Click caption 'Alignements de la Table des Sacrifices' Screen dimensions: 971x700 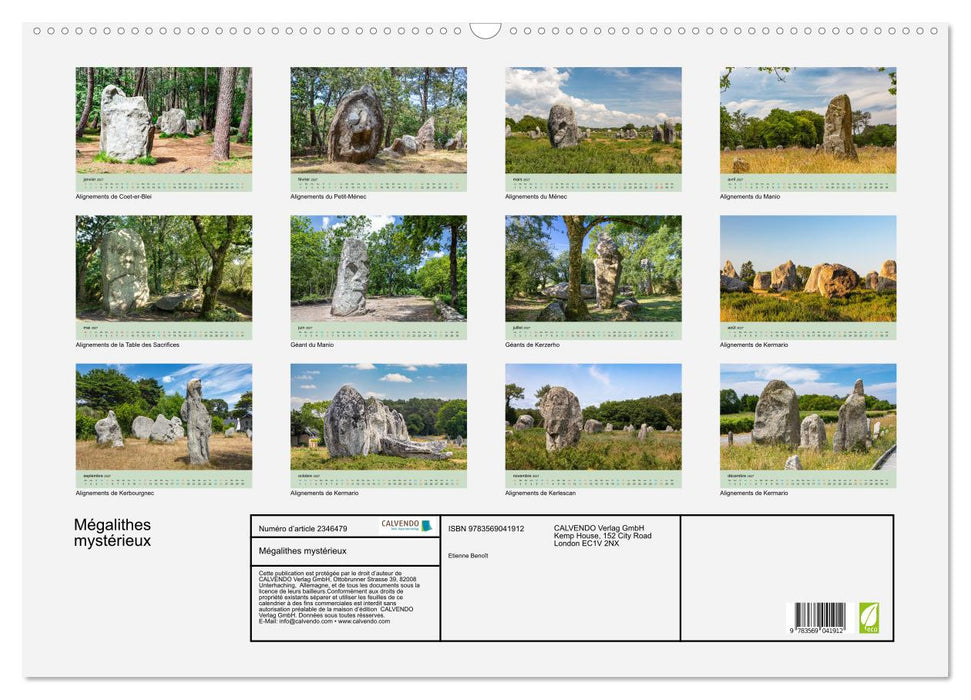point(128,344)
